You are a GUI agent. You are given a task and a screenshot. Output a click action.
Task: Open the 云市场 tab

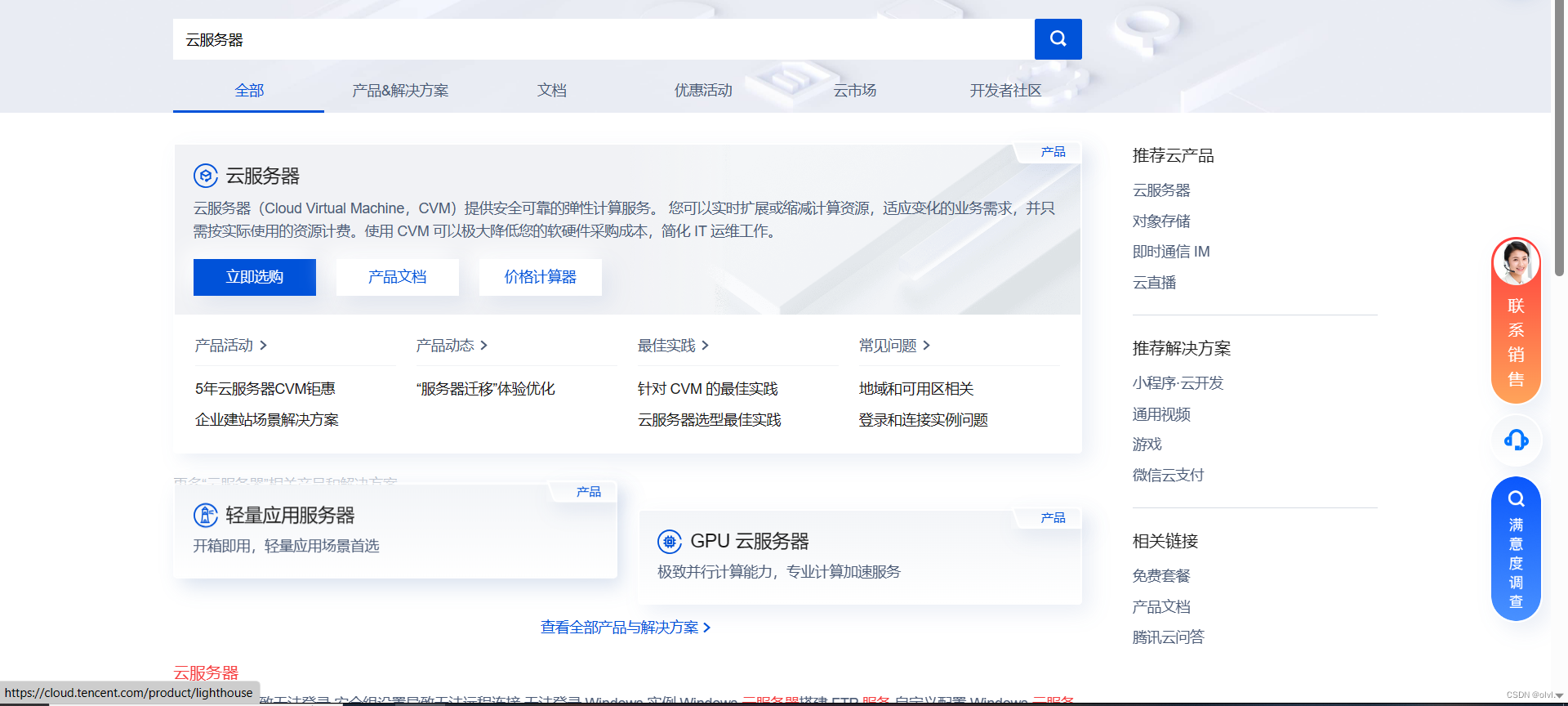point(854,91)
